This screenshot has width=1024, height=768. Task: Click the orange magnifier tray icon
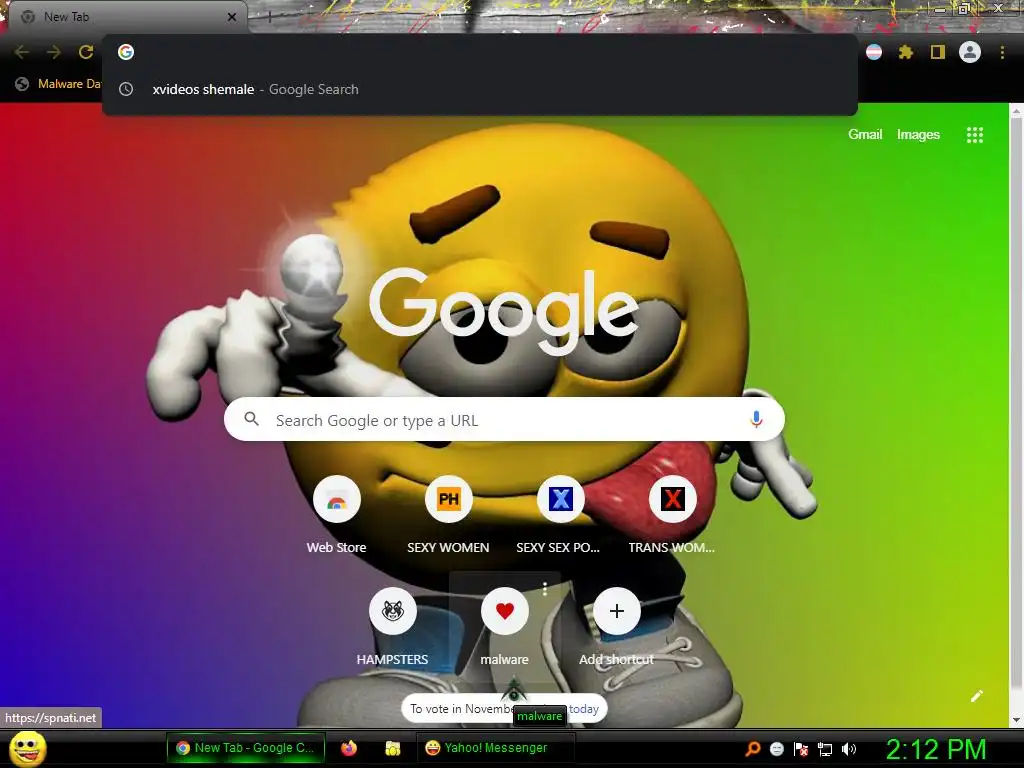[x=753, y=749]
